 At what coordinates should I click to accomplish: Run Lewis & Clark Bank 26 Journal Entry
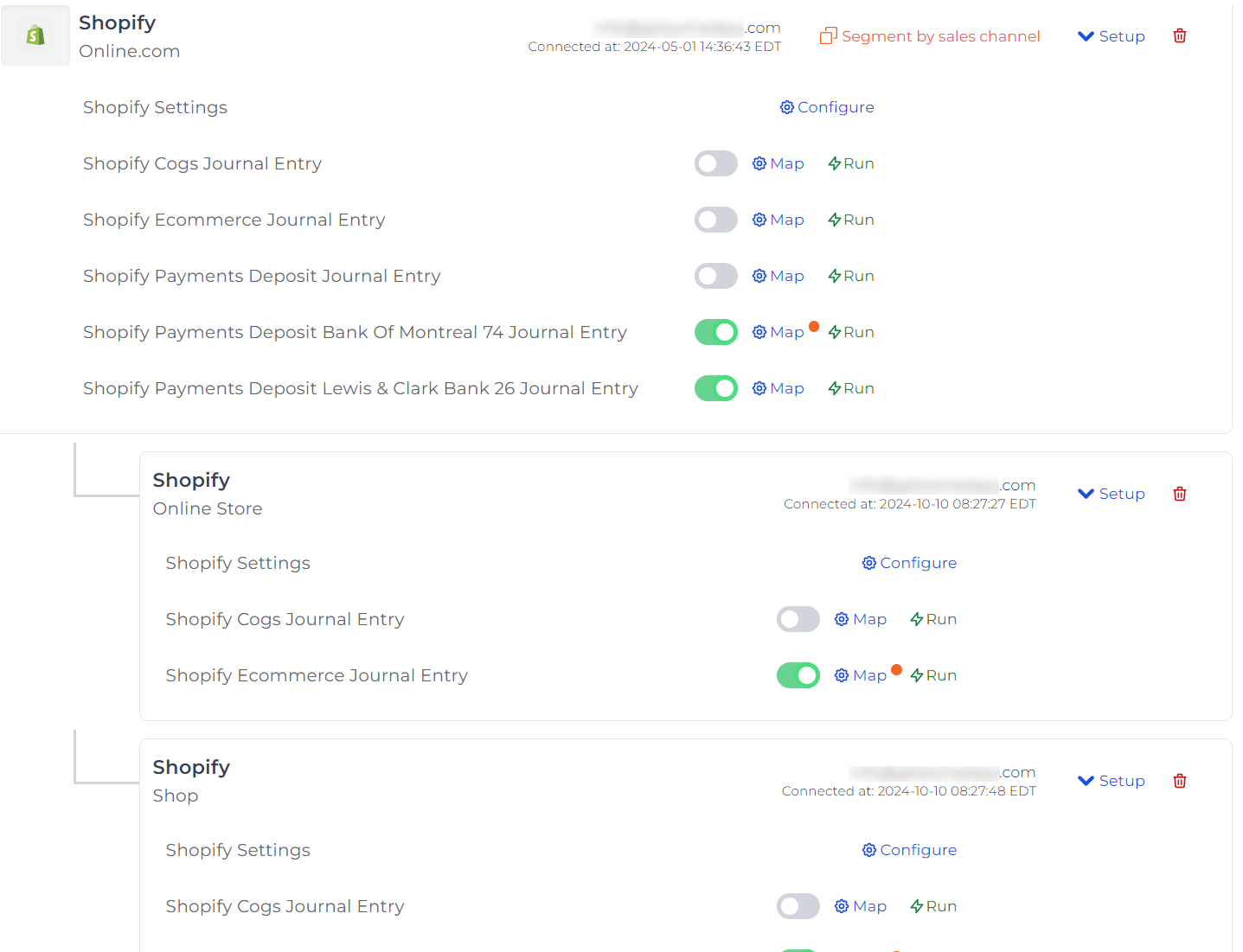coord(851,388)
